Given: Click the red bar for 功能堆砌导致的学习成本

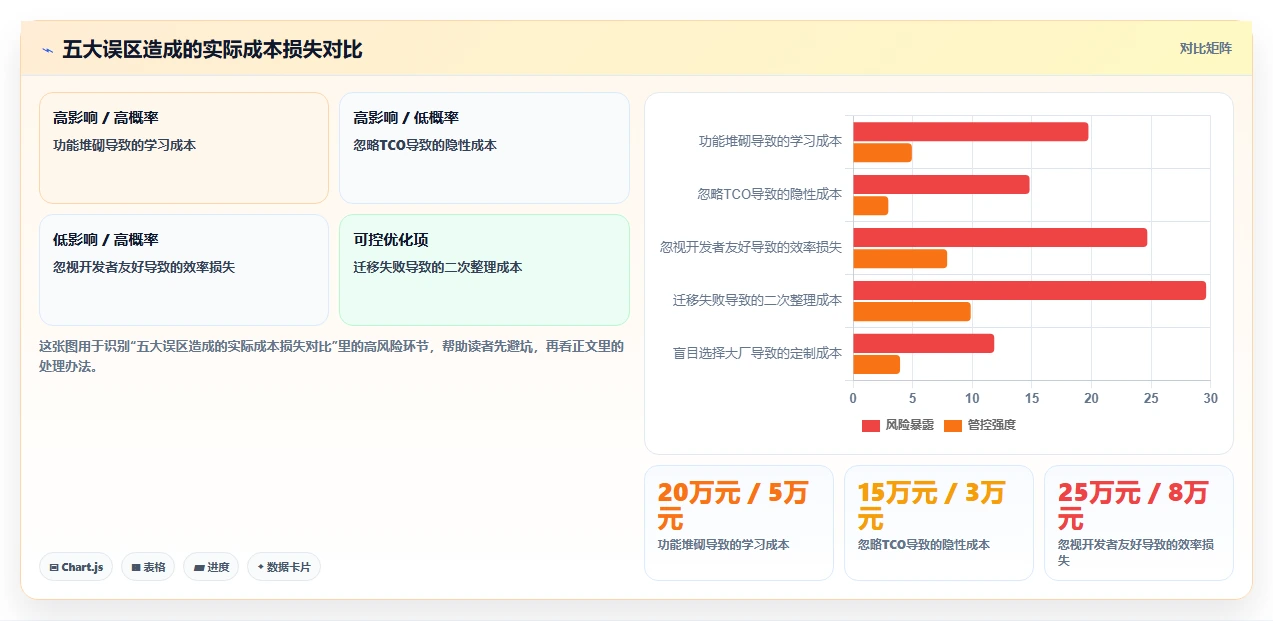Looking at the screenshot, I should (970, 132).
